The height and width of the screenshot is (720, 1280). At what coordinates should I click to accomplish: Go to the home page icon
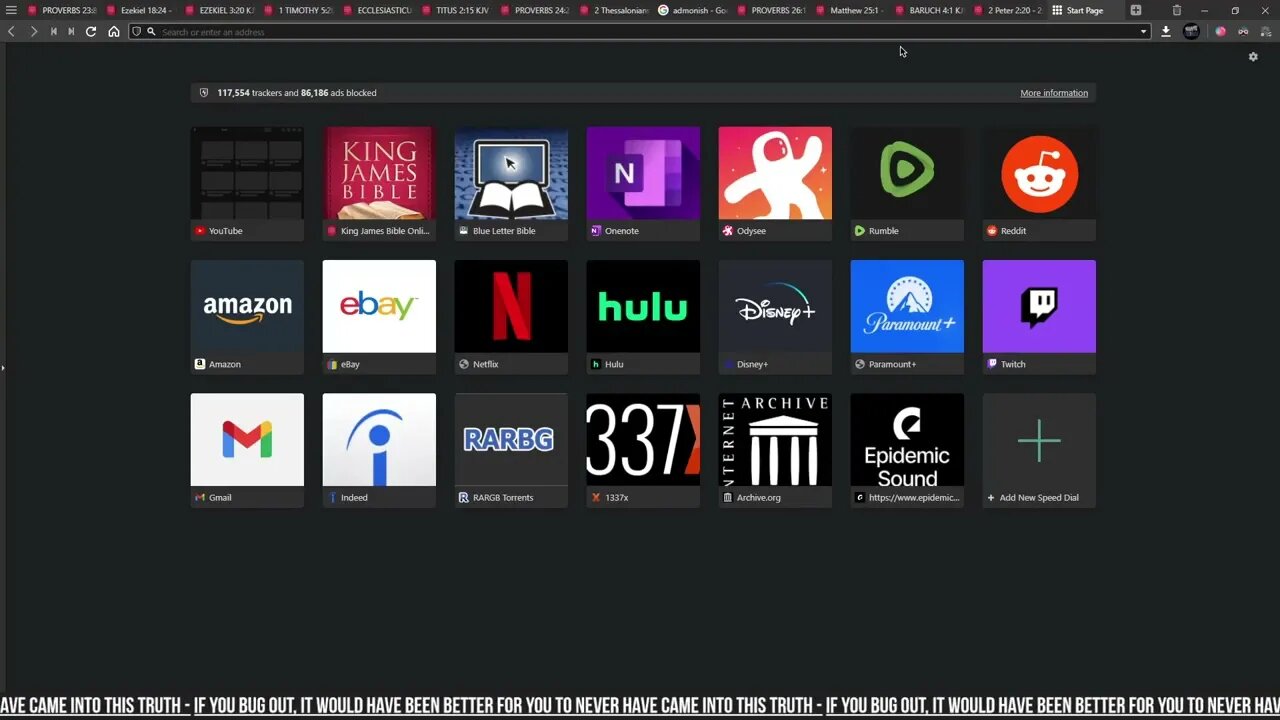[114, 31]
